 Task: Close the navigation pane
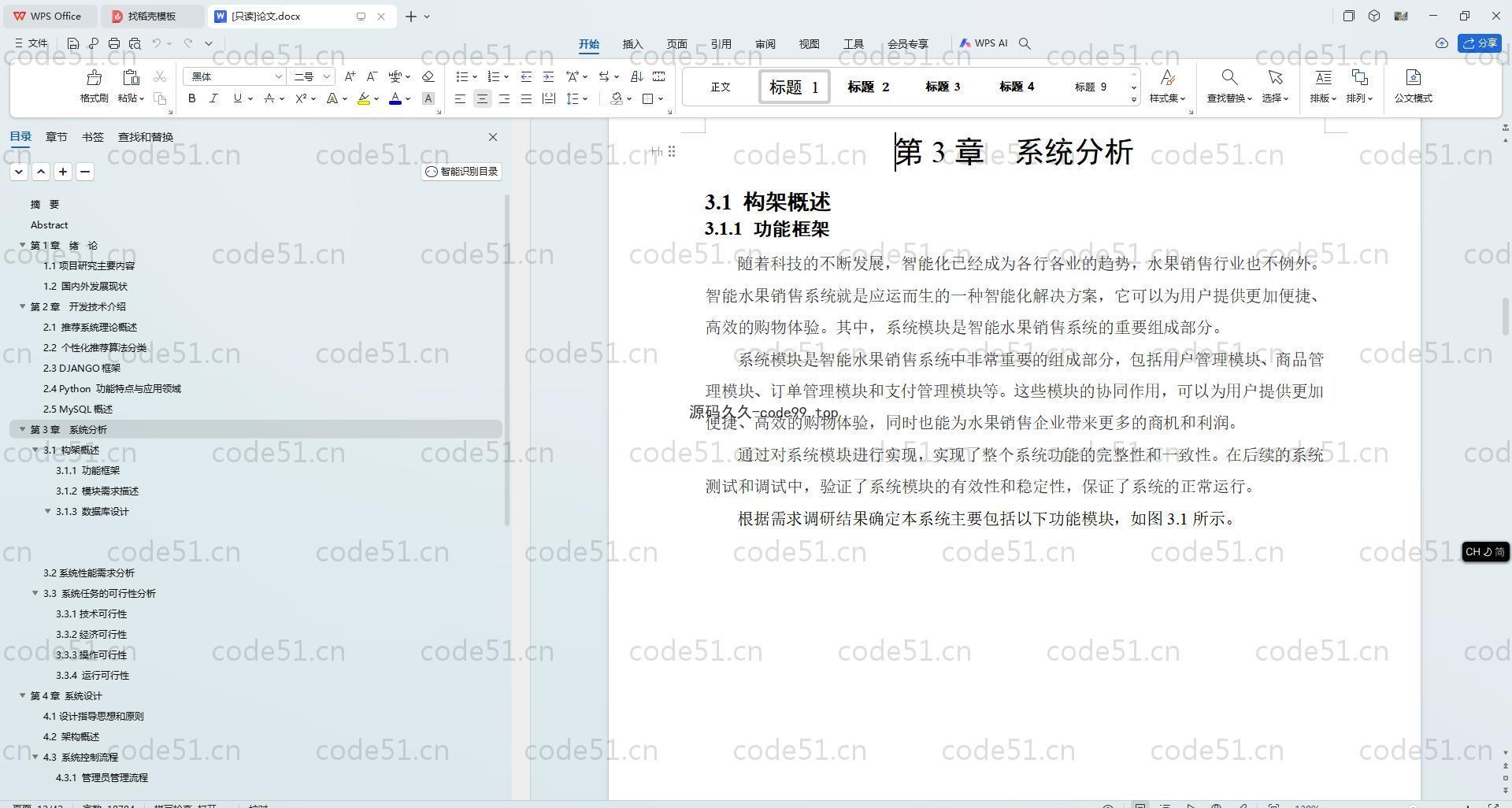[493, 137]
